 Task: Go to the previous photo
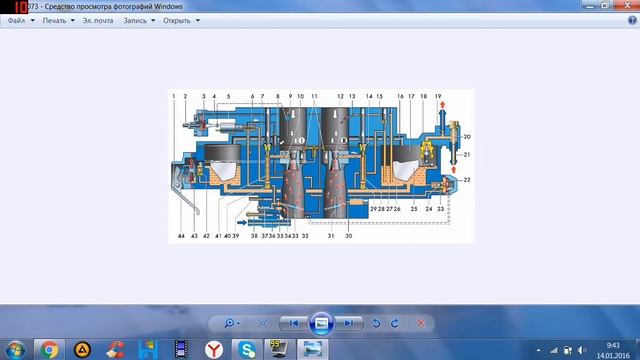(293, 323)
